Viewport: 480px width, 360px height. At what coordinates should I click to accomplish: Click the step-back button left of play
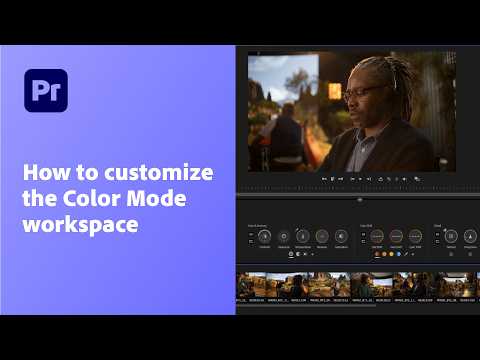(352, 179)
